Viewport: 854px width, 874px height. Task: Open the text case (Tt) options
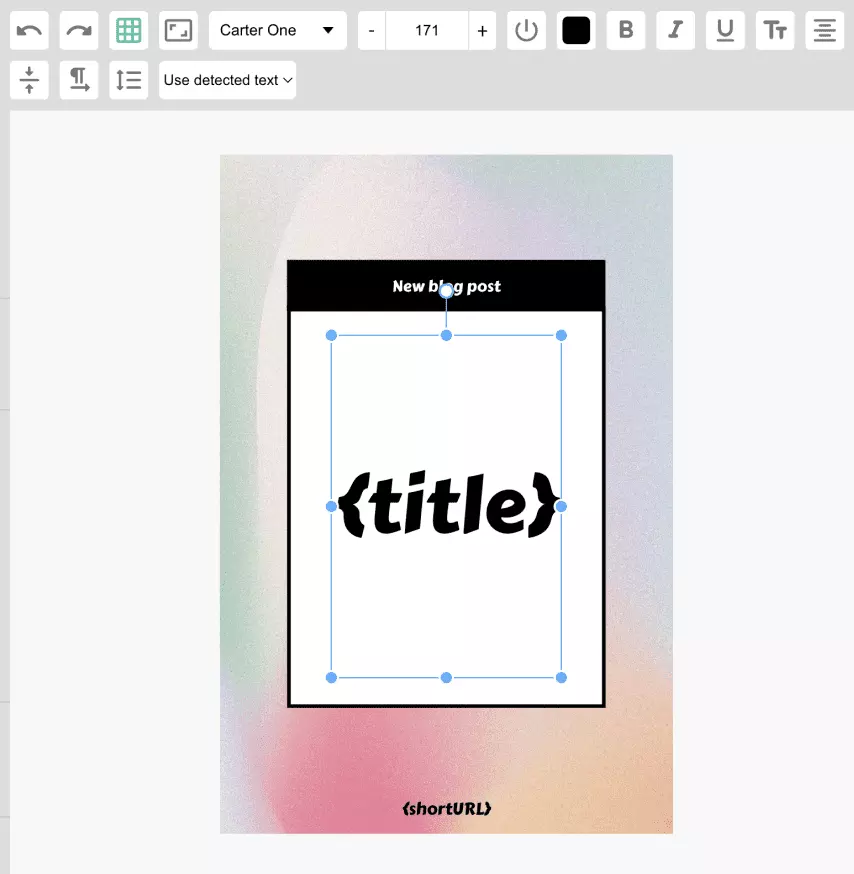[775, 30]
